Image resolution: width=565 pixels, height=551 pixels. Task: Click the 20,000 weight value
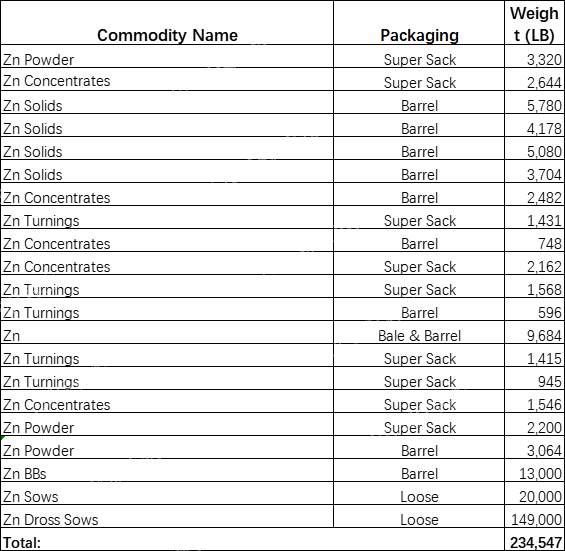pos(540,497)
